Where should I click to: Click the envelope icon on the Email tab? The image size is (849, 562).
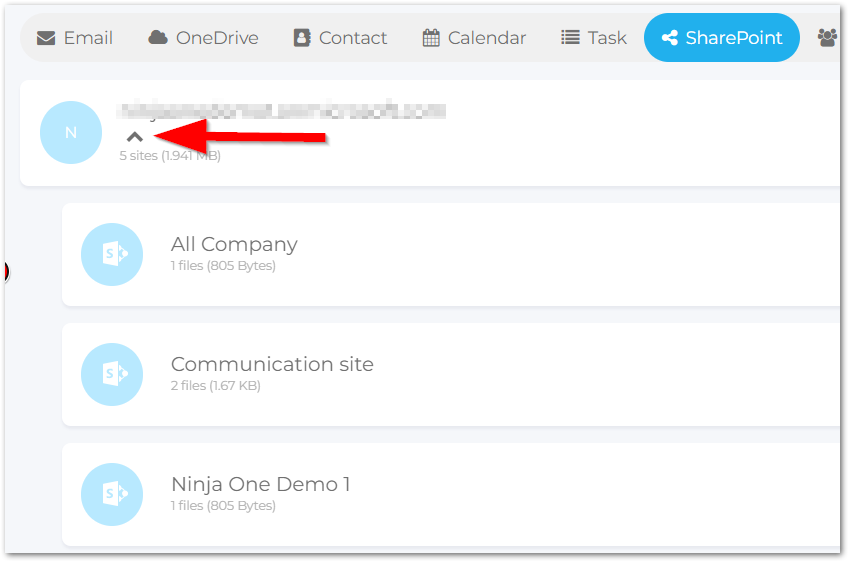[x=45, y=38]
